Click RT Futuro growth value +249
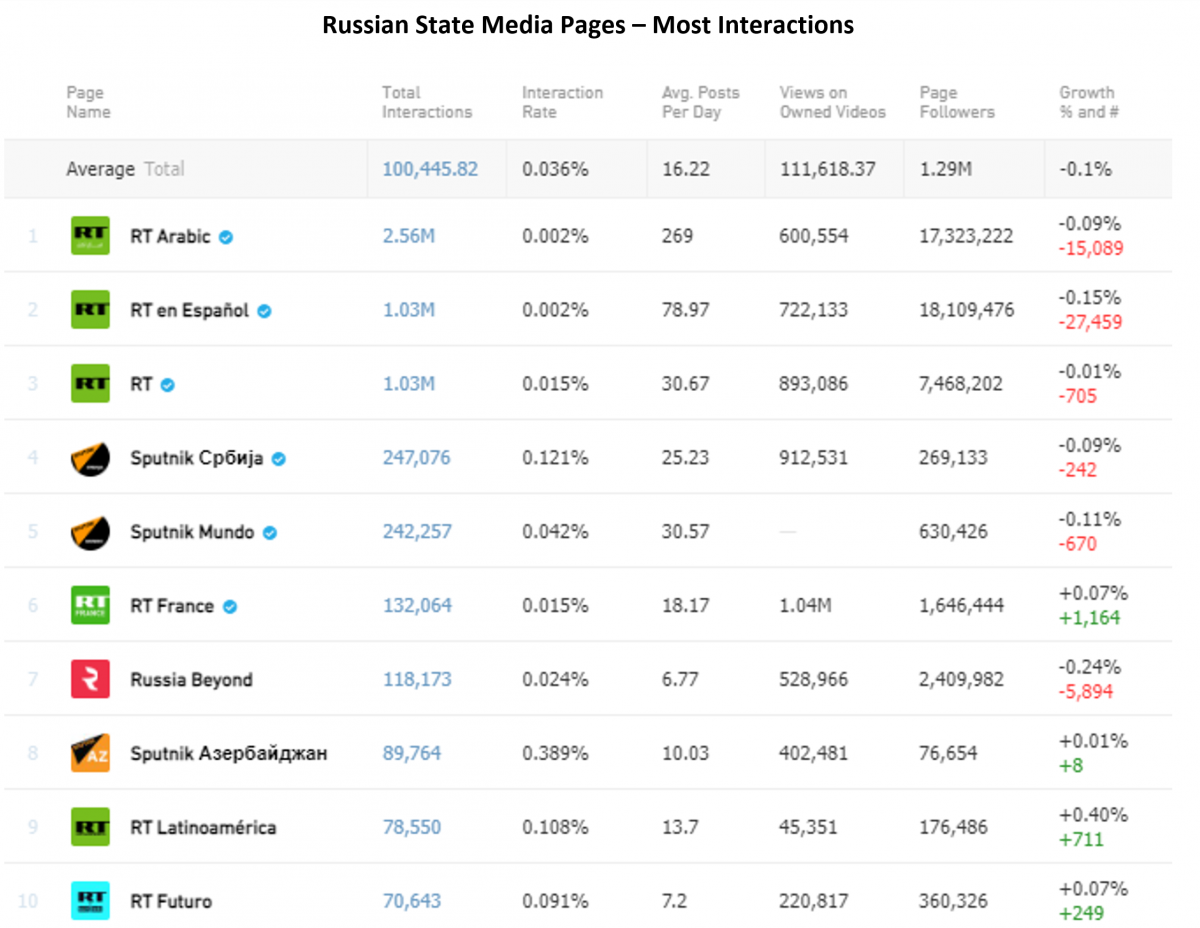 pos(1081,913)
